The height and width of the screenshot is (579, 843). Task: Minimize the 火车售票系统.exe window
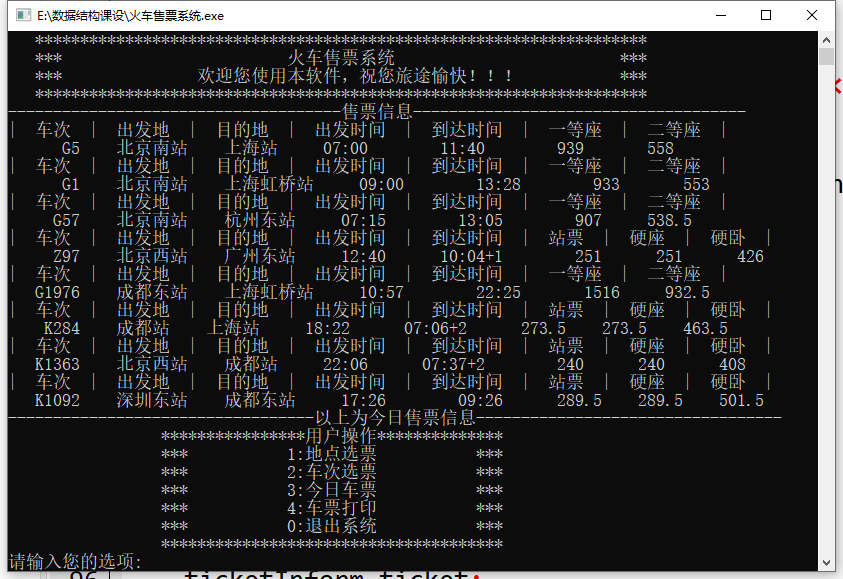[721, 15]
